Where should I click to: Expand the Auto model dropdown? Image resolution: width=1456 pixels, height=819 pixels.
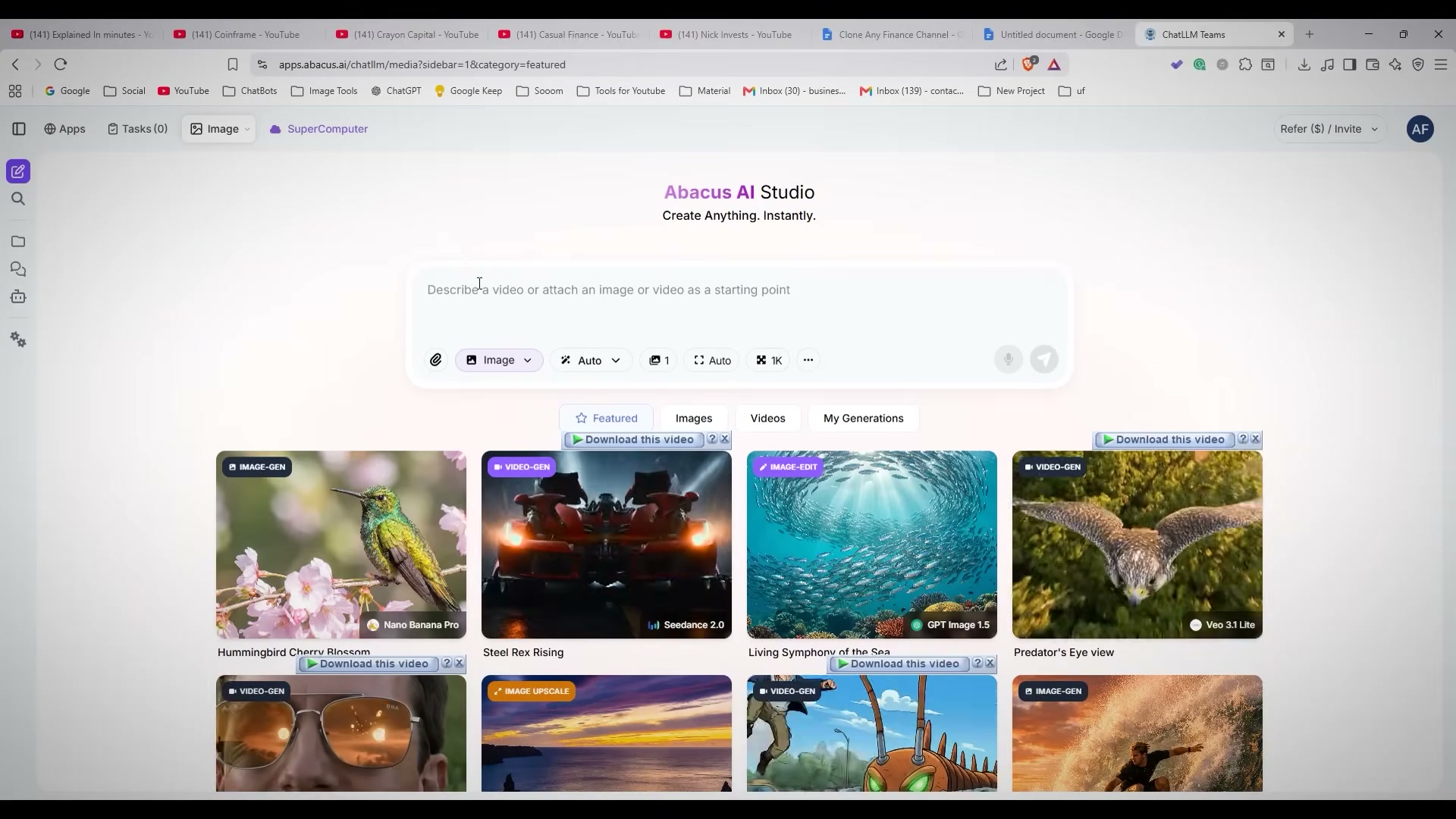(591, 360)
